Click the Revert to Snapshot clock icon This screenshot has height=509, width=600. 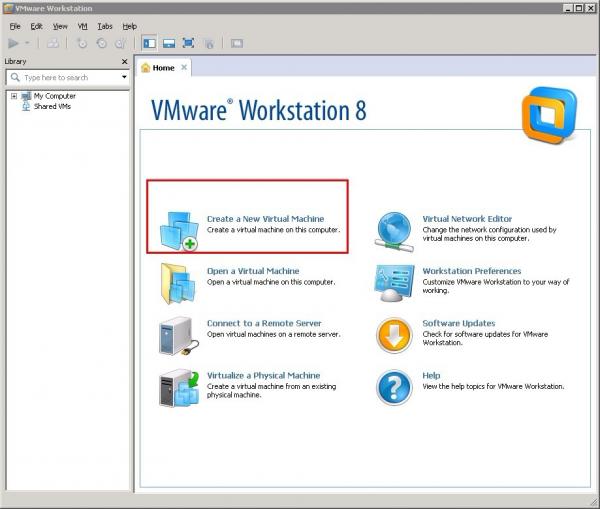101,43
